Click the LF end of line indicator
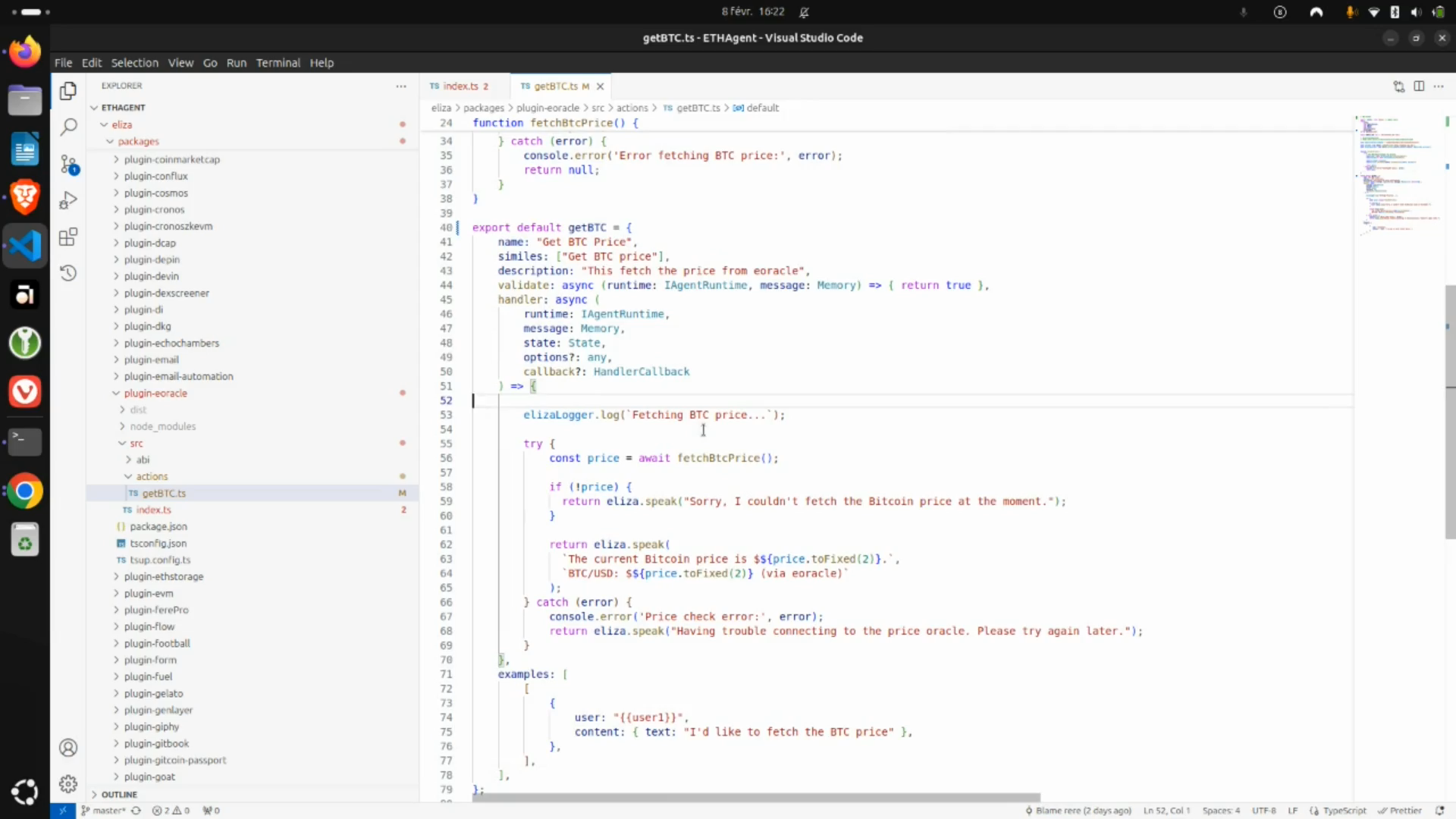This screenshot has width=1456, height=819. tap(1293, 811)
